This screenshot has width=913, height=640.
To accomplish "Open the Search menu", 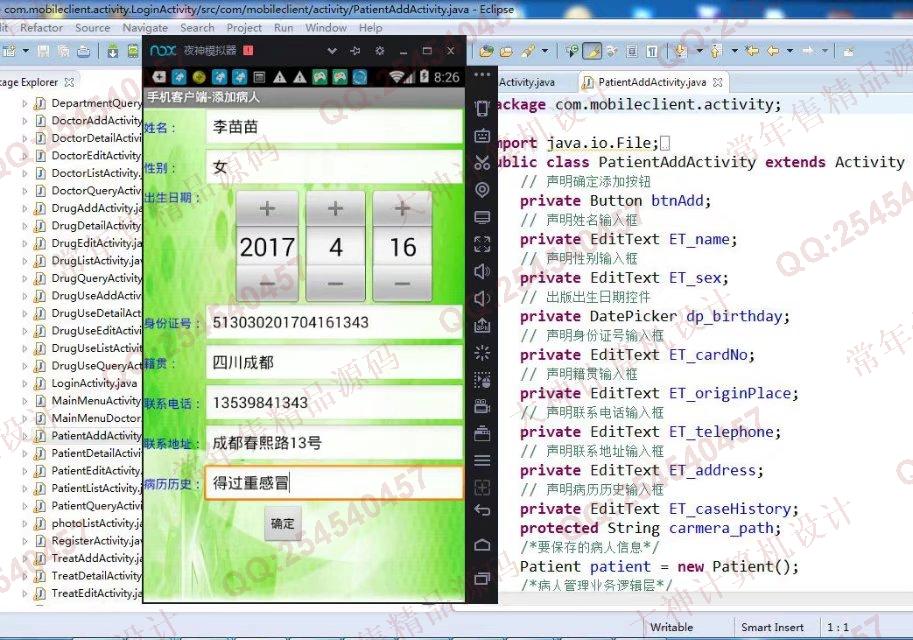I will click(197, 27).
